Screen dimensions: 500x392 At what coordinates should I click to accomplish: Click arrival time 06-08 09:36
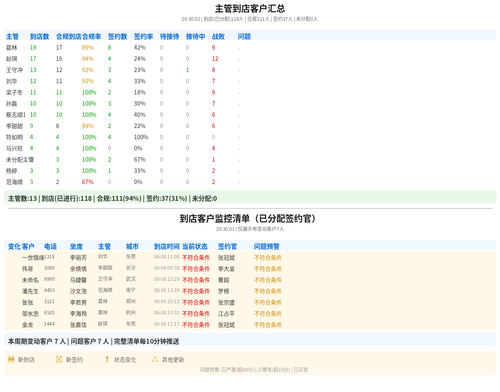click(x=167, y=268)
